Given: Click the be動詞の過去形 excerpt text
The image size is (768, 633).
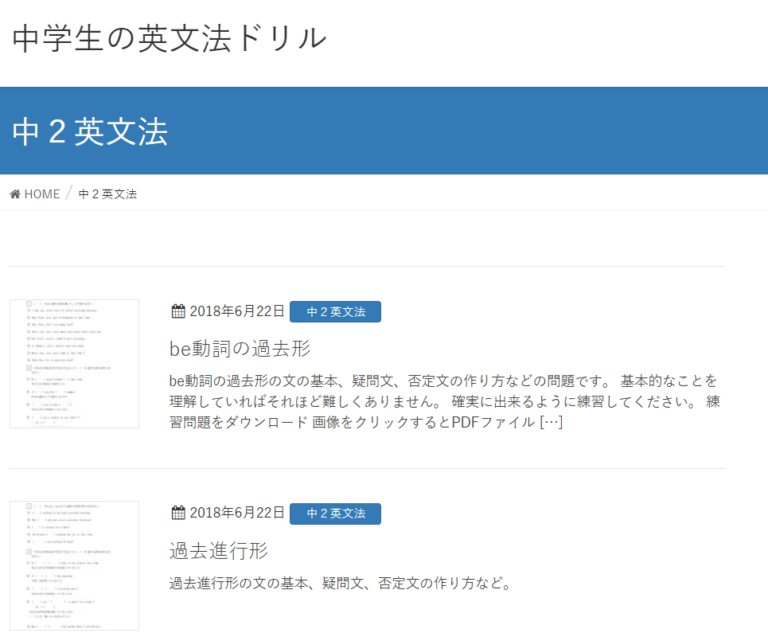Looking at the screenshot, I should pos(444,401).
